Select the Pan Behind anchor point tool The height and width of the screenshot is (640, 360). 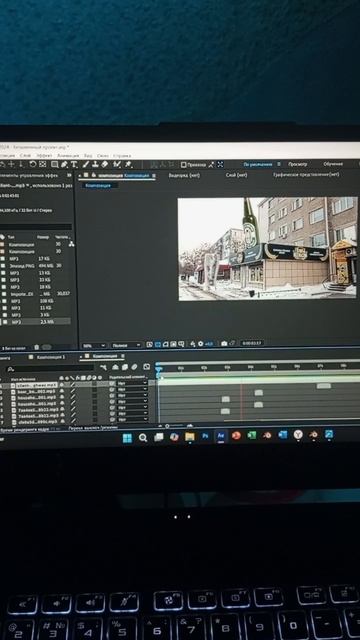click(x=42, y=164)
